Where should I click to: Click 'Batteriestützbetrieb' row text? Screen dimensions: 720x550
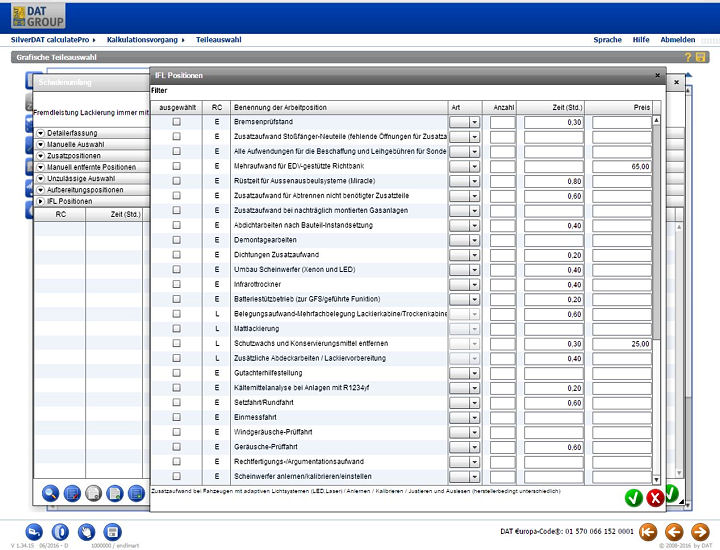point(307,299)
